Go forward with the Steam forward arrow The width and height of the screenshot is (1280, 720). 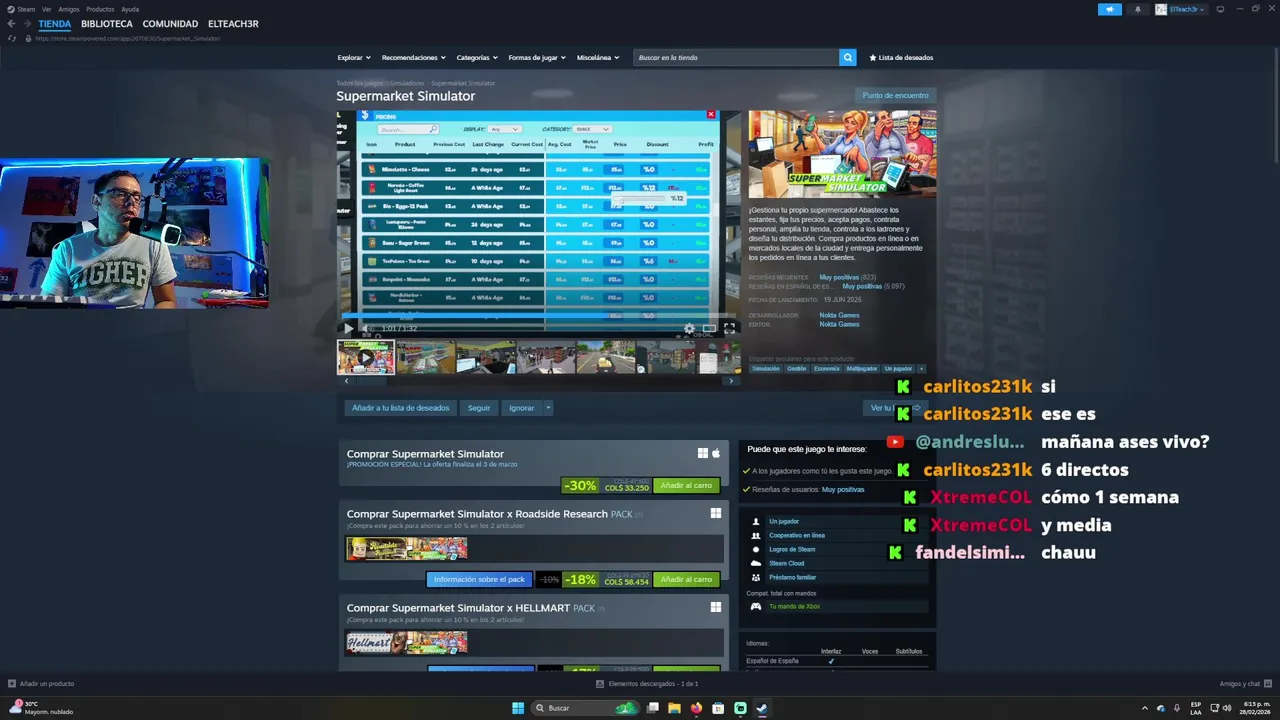[27, 24]
